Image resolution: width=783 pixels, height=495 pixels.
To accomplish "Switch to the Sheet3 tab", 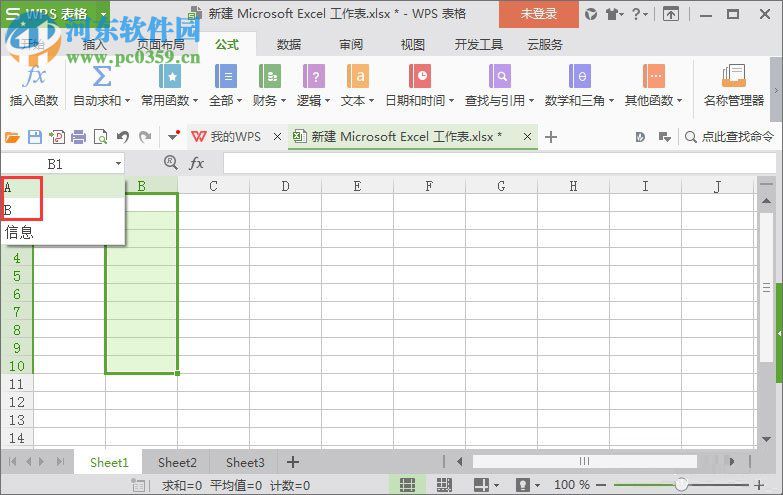I will pyautogui.click(x=245, y=463).
